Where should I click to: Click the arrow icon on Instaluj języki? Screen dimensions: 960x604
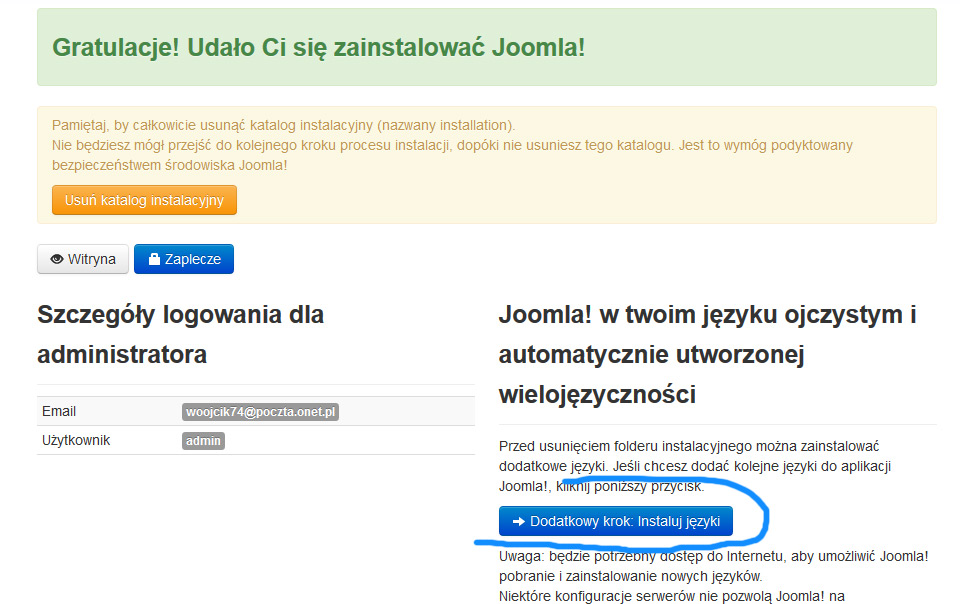(519, 521)
